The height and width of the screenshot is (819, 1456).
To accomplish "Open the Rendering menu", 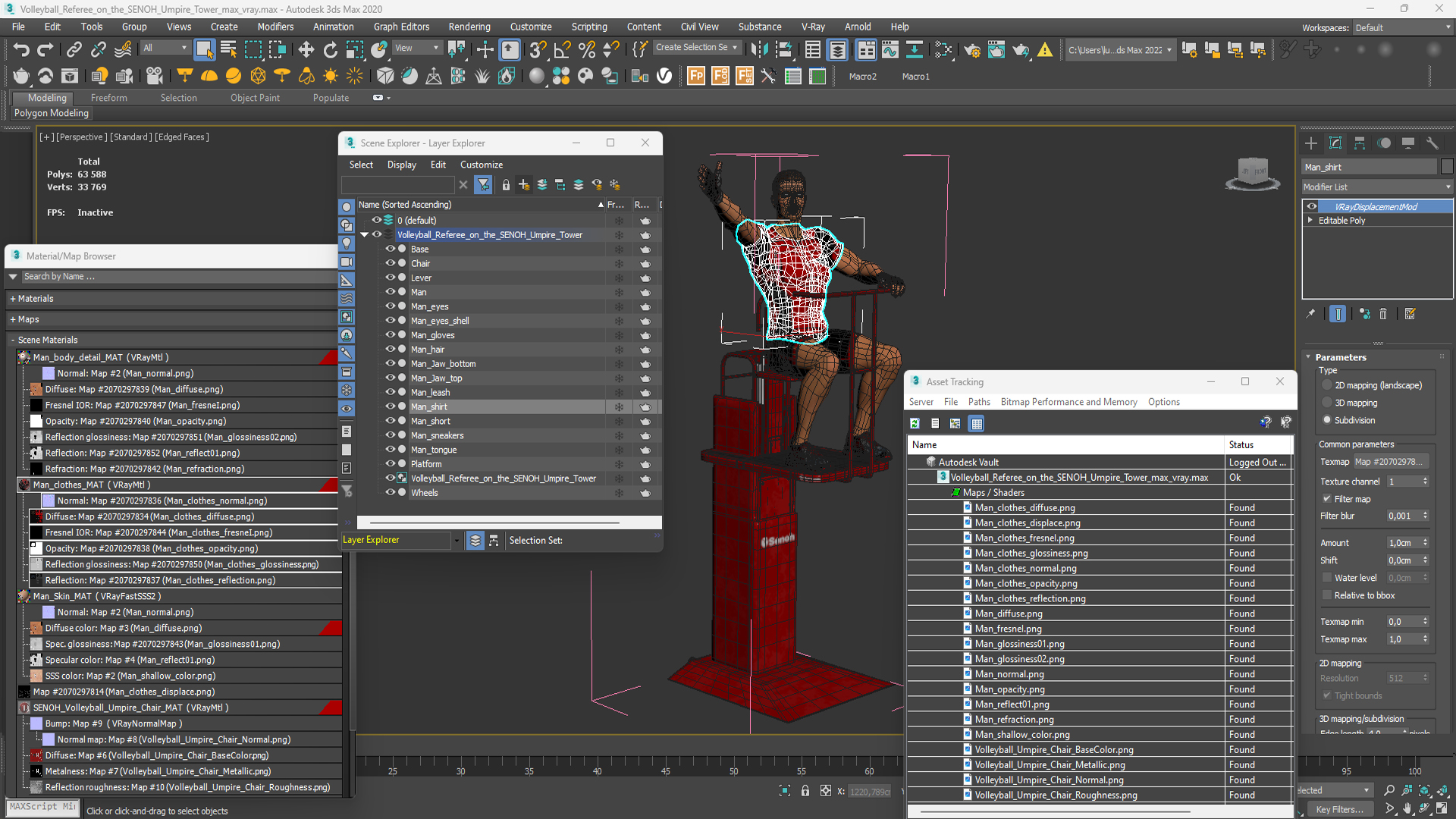I will pos(469,27).
